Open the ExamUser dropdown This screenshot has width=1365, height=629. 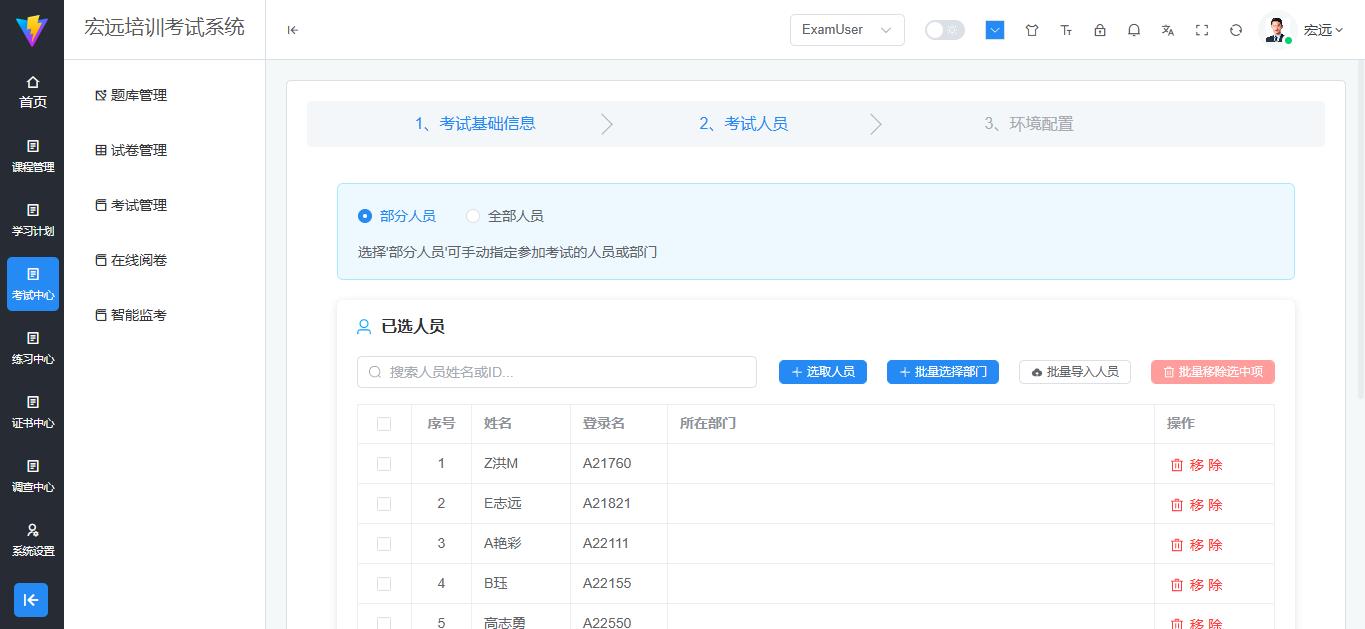846,30
